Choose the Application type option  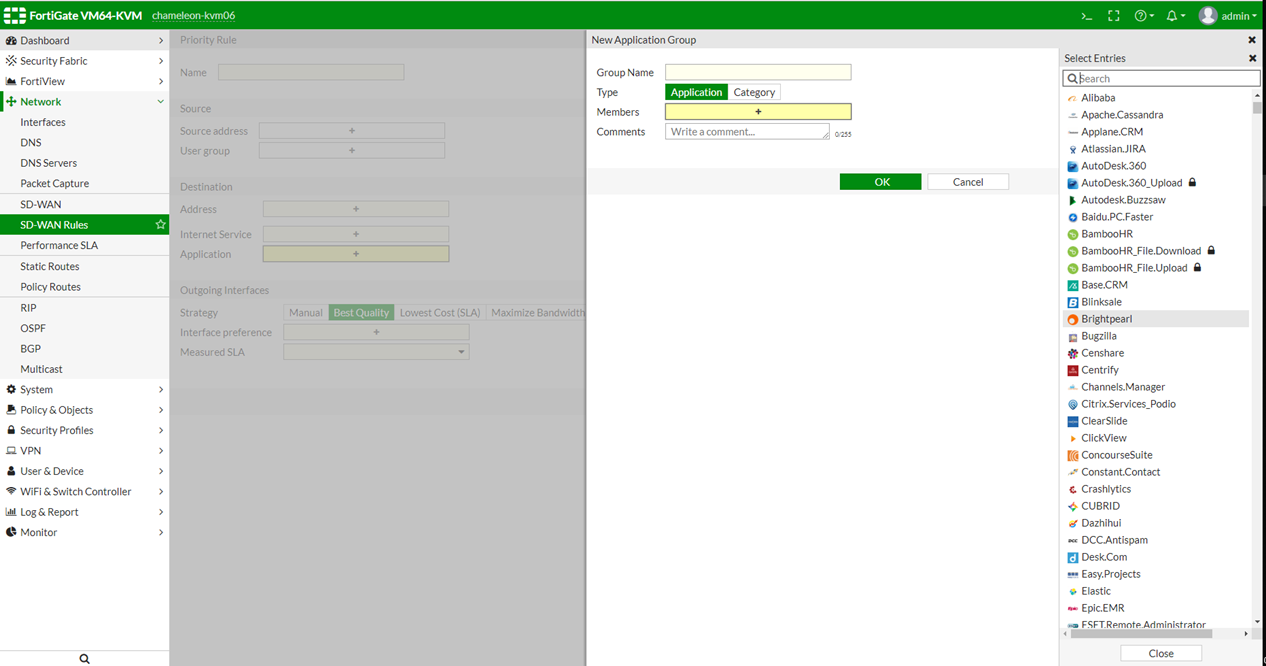696,92
